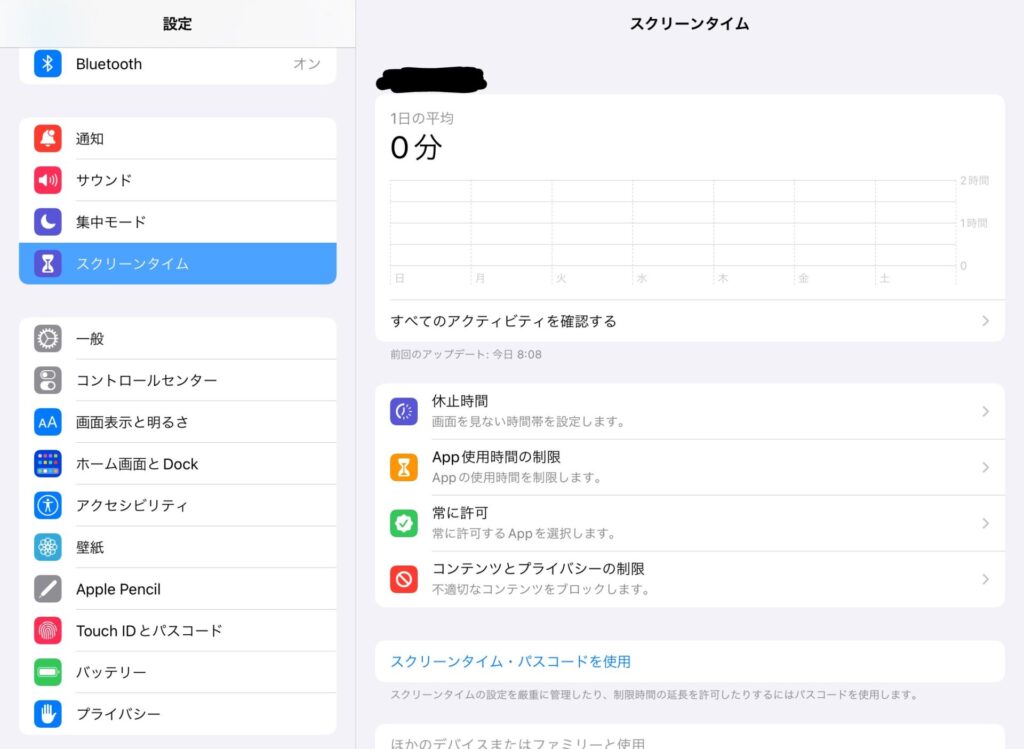Go to 画面表示と明るさ settings
This screenshot has width=1024, height=749.
click(x=178, y=422)
